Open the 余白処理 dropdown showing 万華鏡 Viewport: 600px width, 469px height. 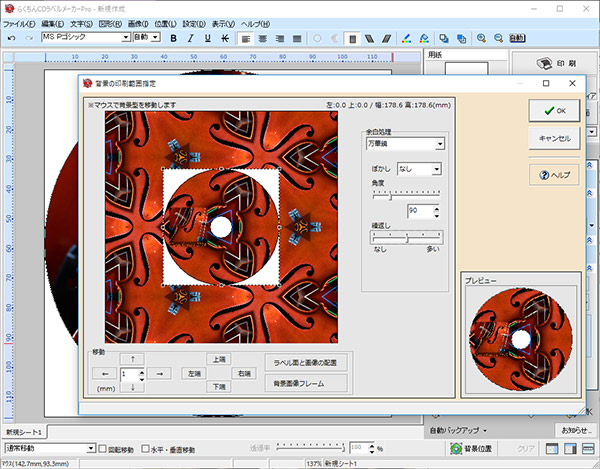[x=404, y=144]
